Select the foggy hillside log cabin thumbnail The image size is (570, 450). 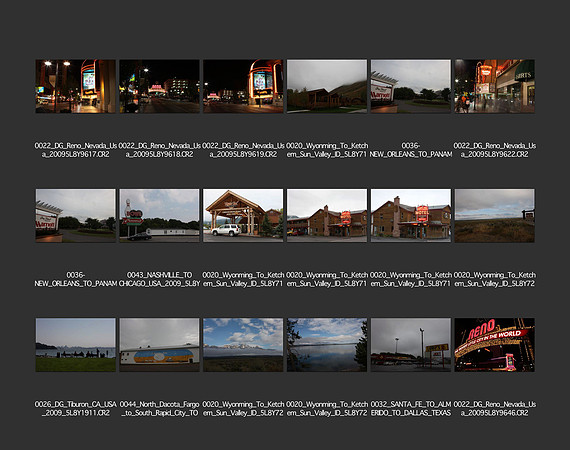(327, 86)
